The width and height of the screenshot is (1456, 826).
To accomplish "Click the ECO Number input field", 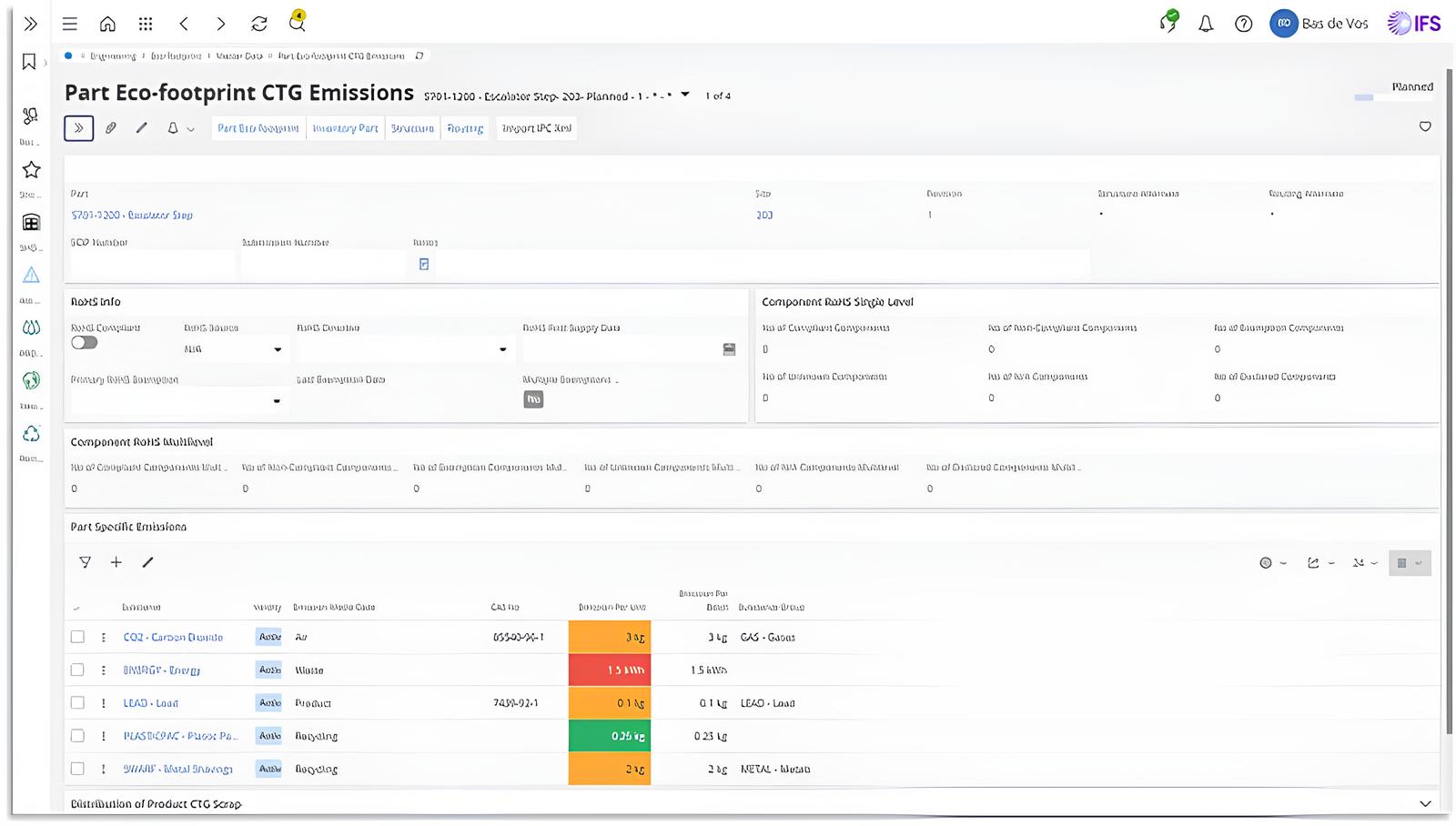I will tap(152, 264).
